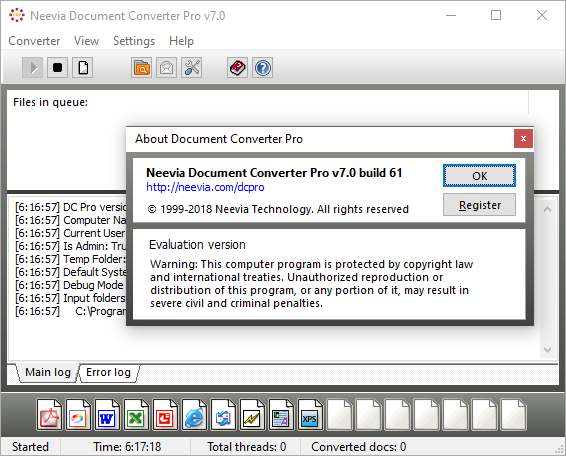Open the Settings menu

pyautogui.click(x=134, y=41)
